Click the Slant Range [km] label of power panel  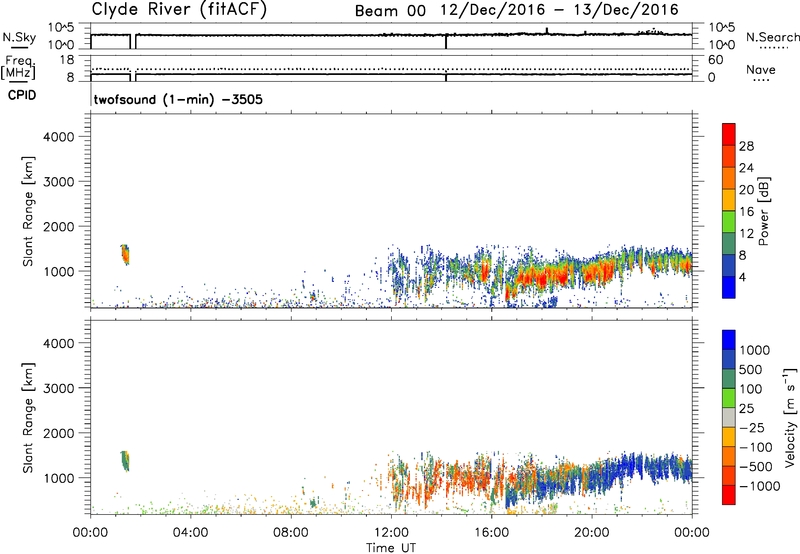click(28, 211)
